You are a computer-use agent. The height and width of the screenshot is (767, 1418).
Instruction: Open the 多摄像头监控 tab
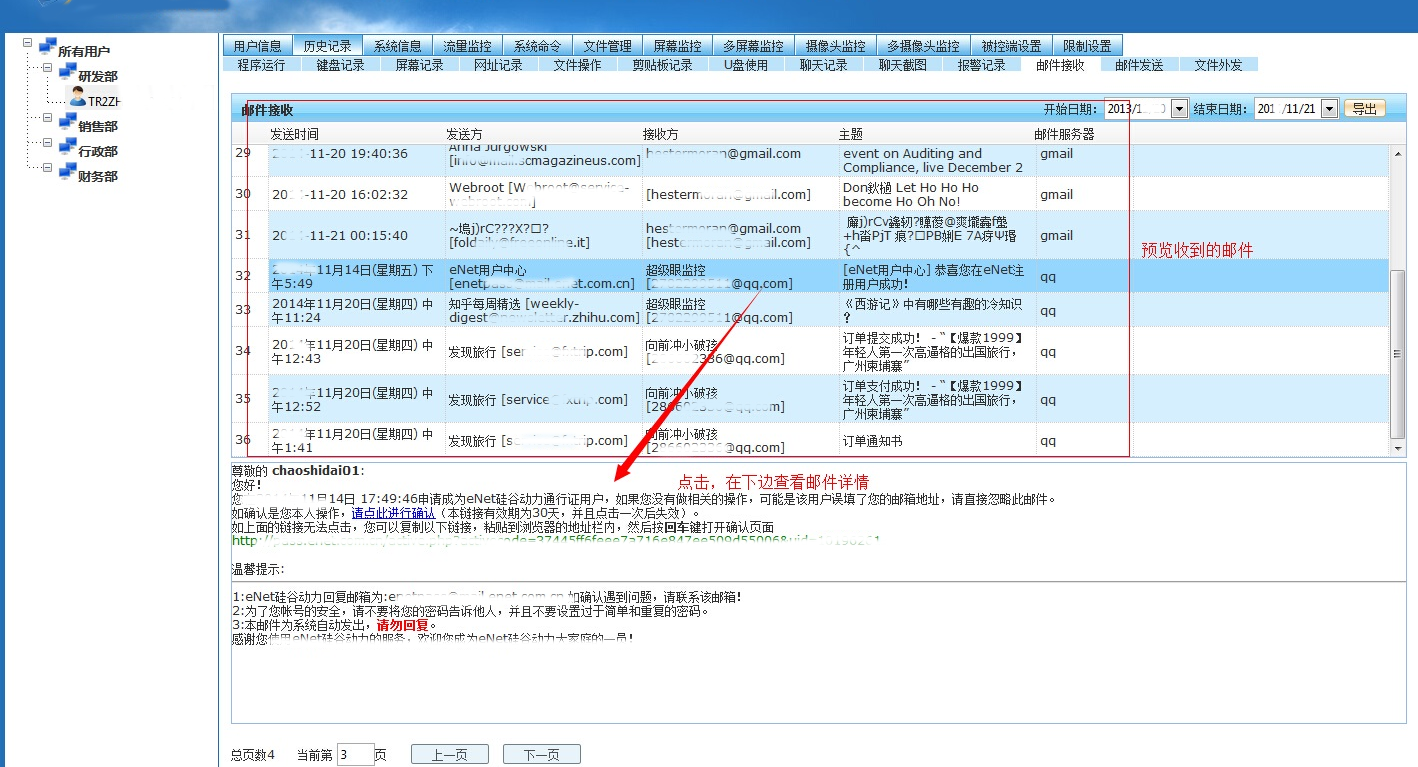click(x=924, y=45)
